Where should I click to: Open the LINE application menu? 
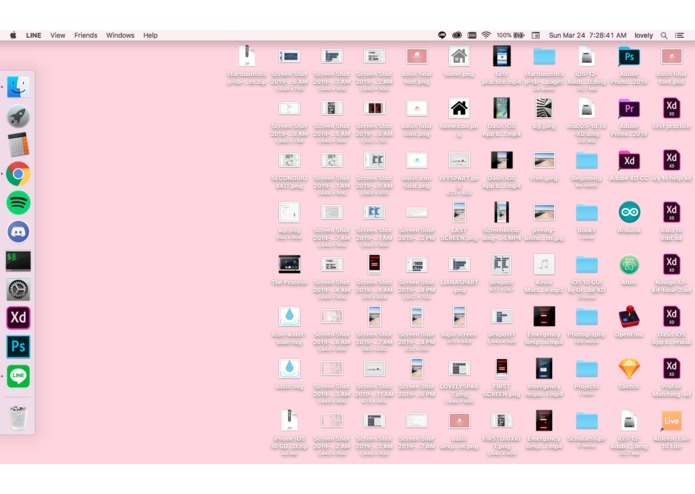(x=34, y=35)
